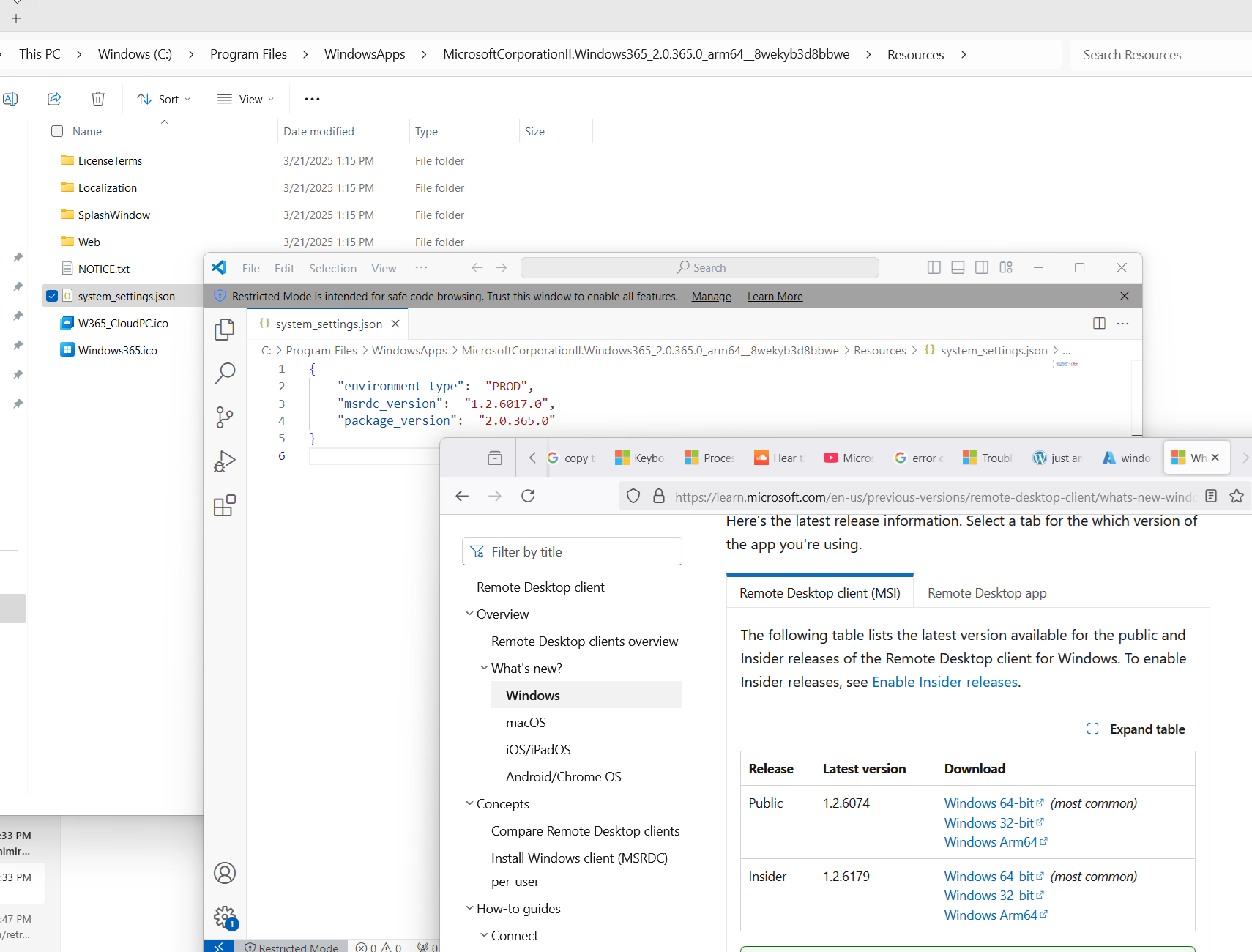The height and width of the screenshot is (952, 1252).
Task: Toggle the select-all checkbox beside Name
Action: pos(57,131)
